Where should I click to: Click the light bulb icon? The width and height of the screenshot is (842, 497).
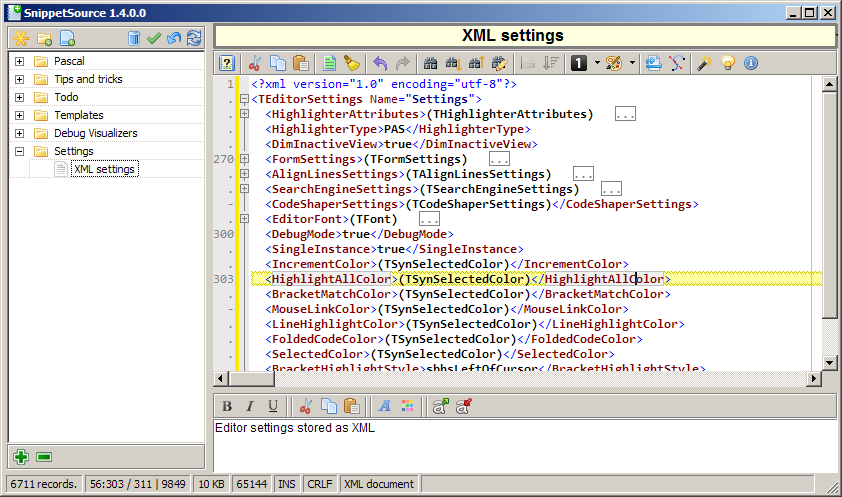click(x=728, y=63)
